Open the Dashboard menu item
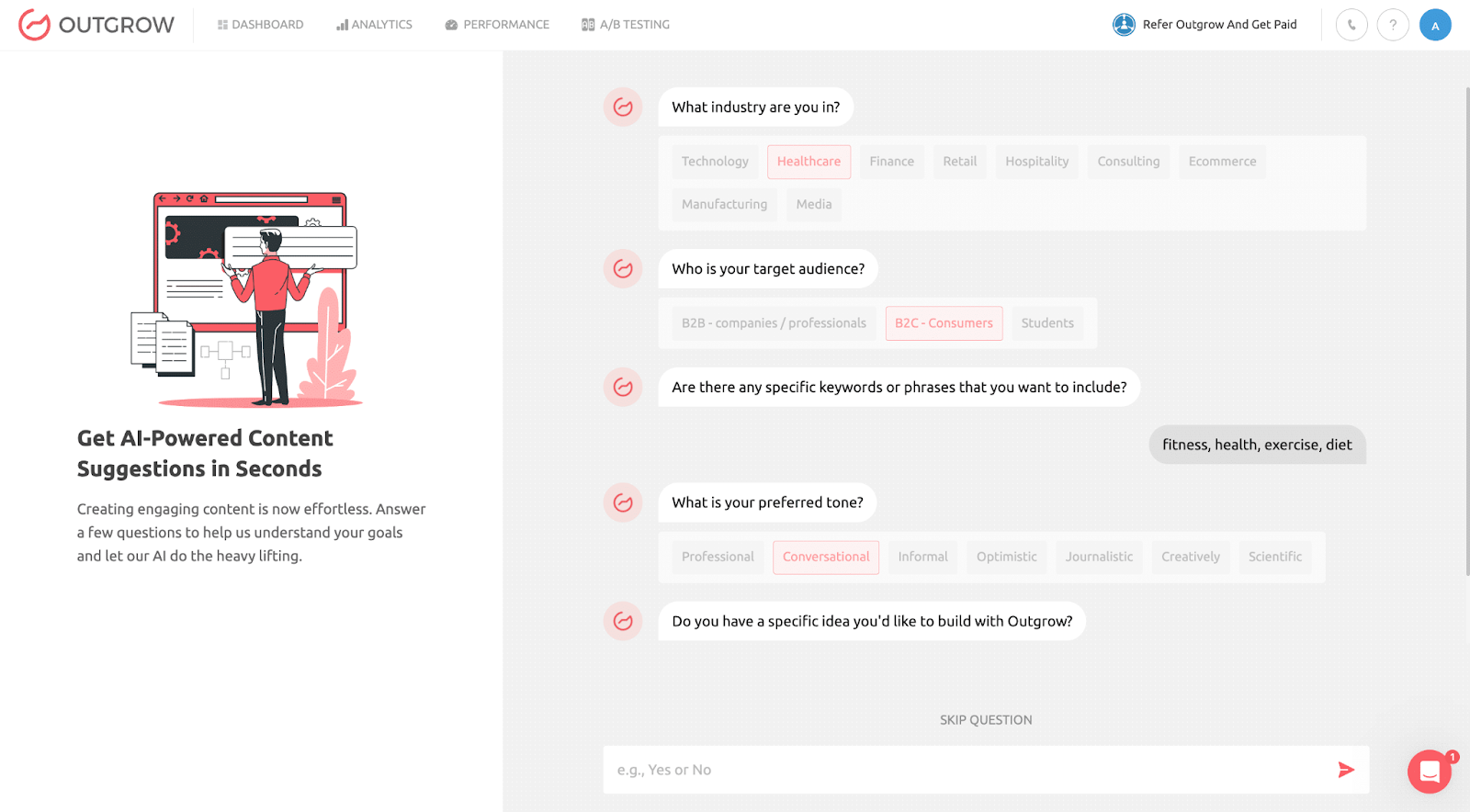 tap(260, 25)
